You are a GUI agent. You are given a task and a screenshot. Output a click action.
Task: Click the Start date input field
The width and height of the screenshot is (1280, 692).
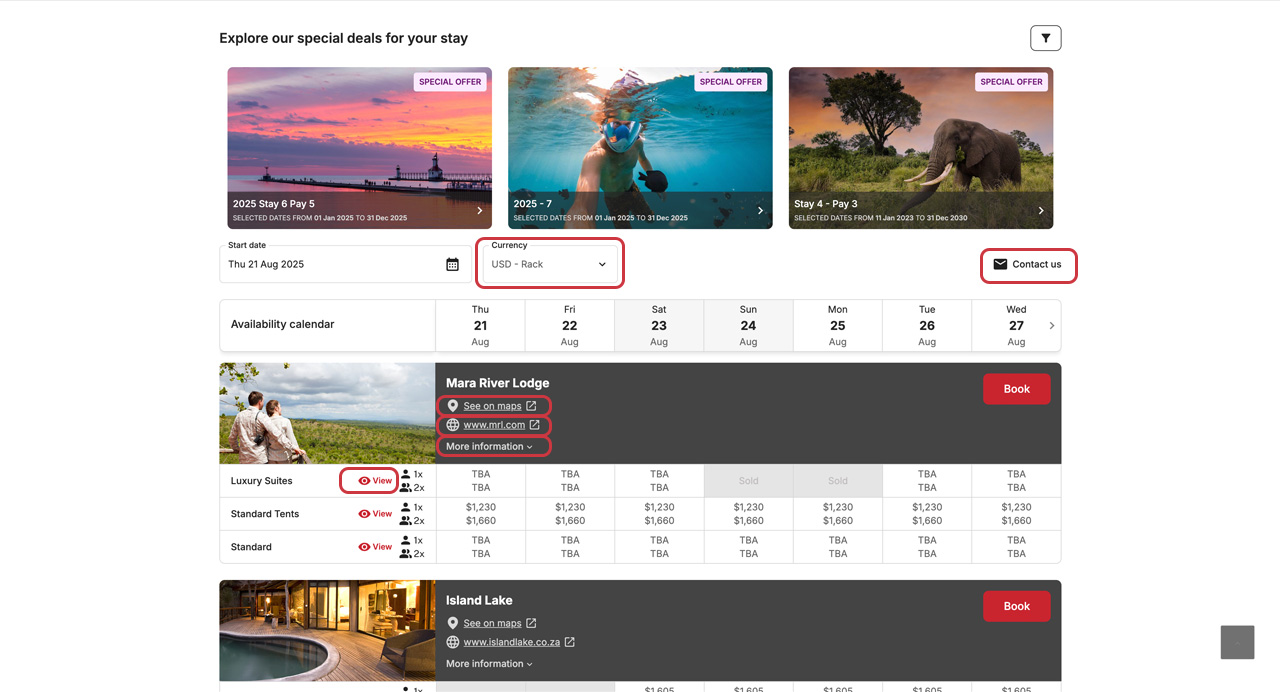click(345, 264)
